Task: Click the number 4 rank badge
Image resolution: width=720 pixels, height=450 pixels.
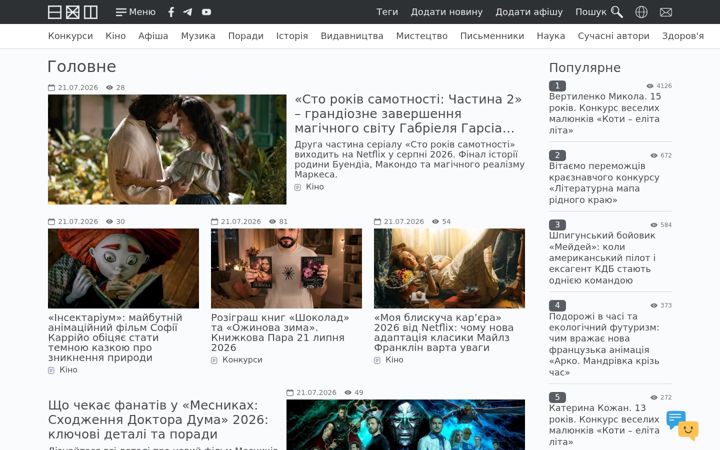Action: pyautogui.click(x=557, y=305)
